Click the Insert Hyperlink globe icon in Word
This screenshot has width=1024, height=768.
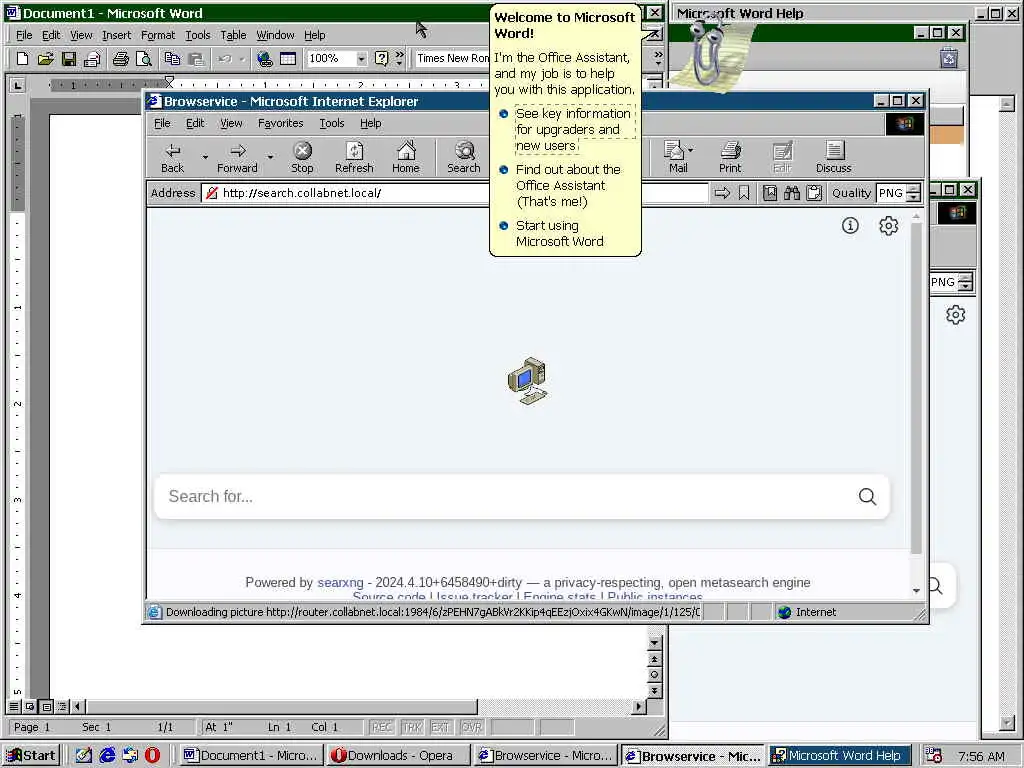click(x=264, y=59)
